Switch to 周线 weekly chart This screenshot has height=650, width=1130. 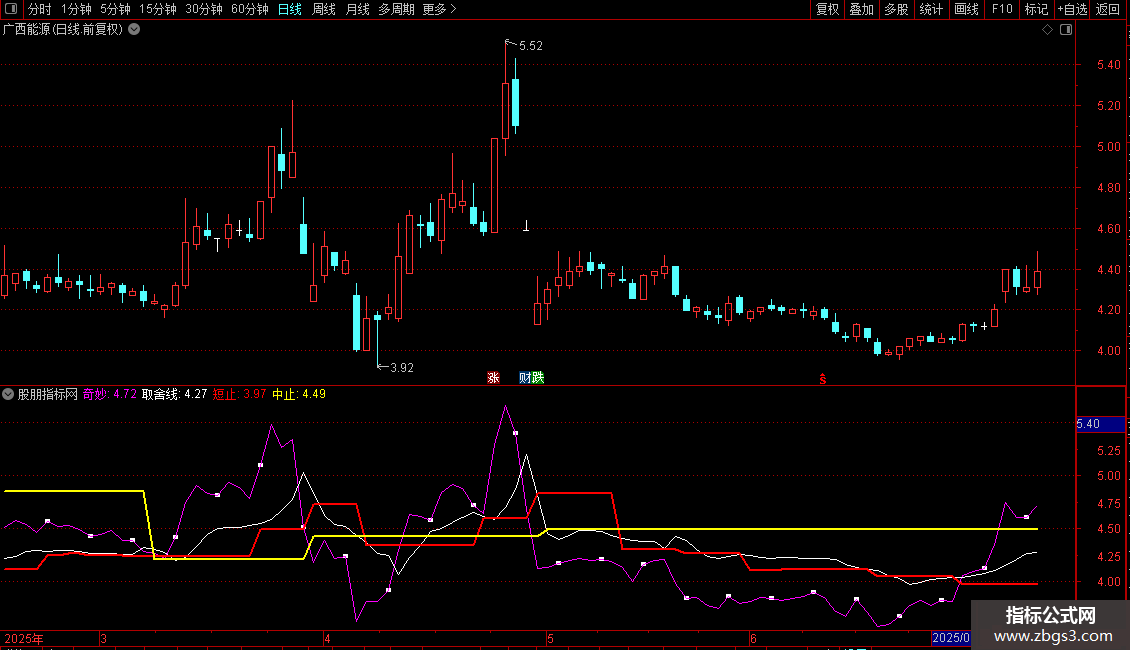[324, 9]
